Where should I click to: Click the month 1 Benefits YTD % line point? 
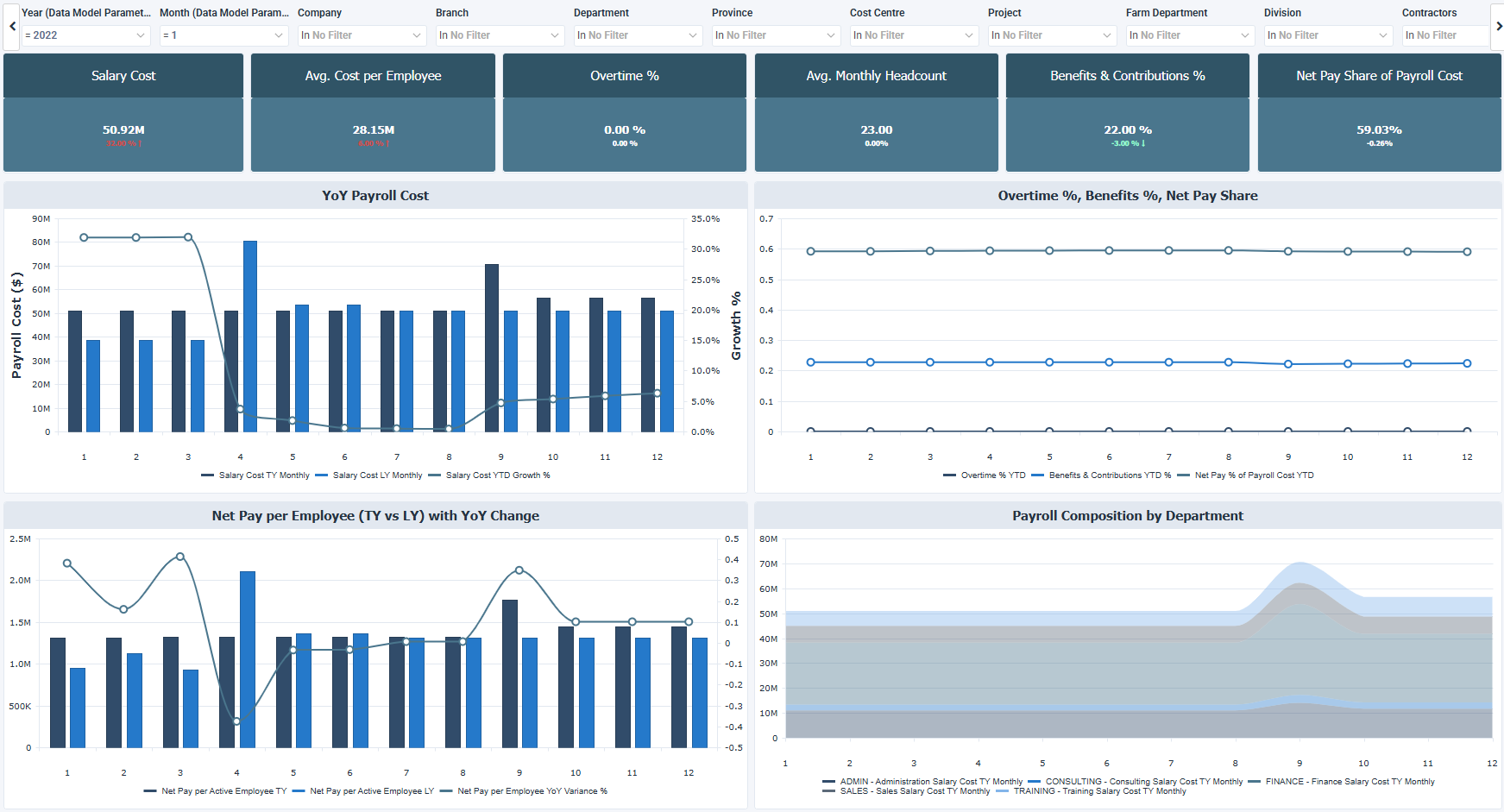pos(810,362)
